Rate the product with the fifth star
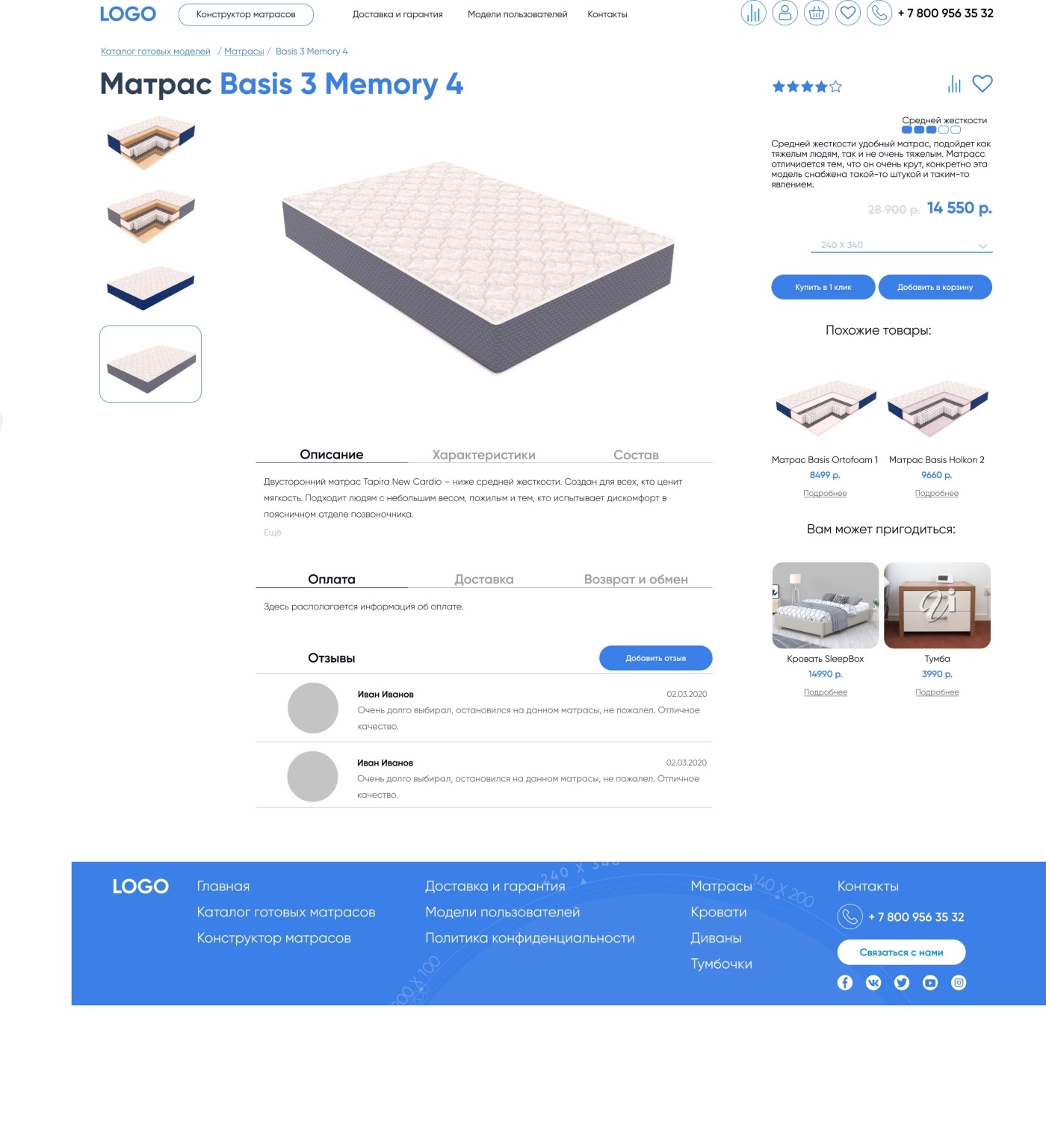 [x=835, y=87]
